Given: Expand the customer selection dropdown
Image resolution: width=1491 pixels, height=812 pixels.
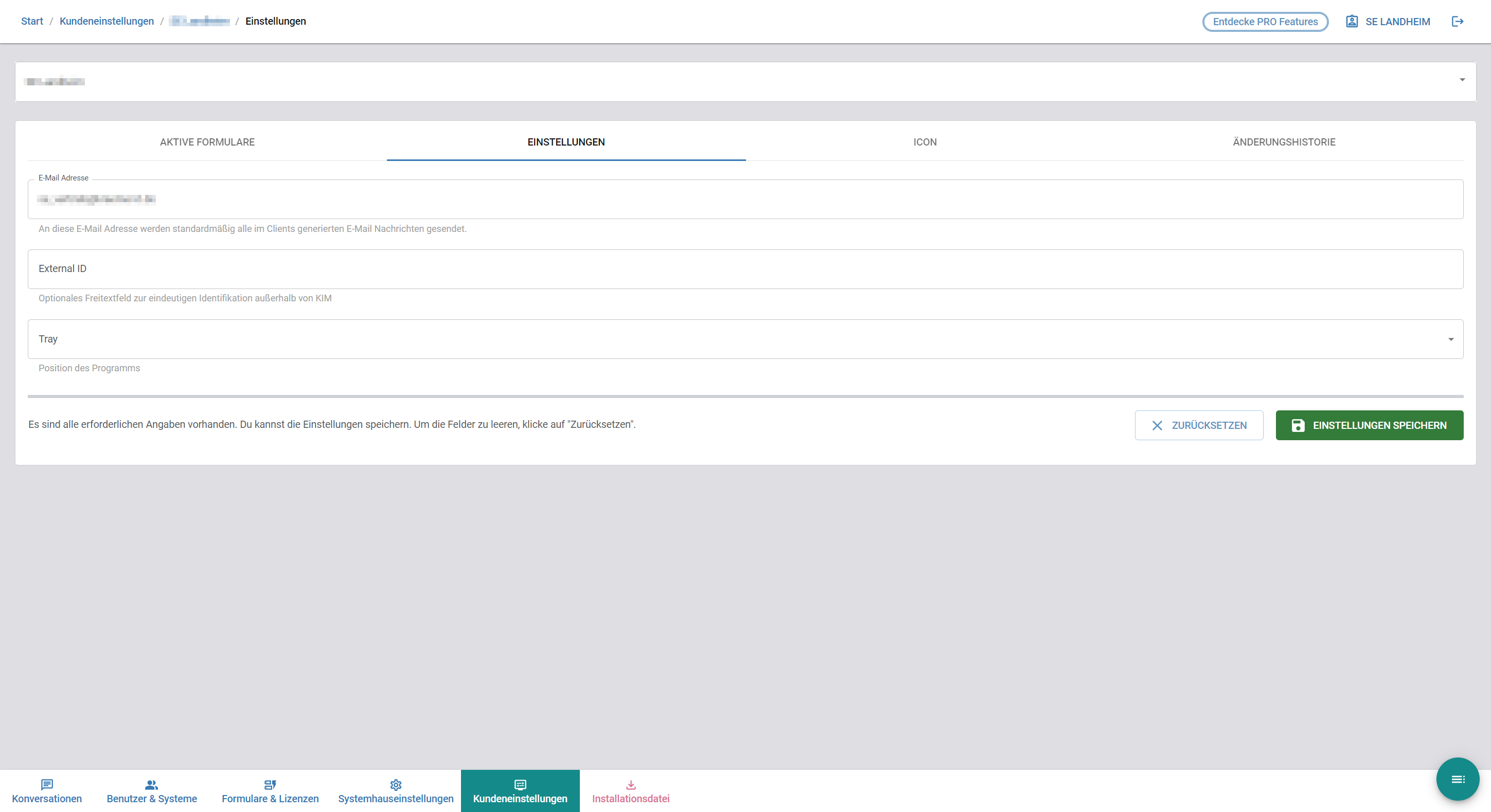Looking at the screenshot, I should pyautogui.click(x=1462, y=80).
